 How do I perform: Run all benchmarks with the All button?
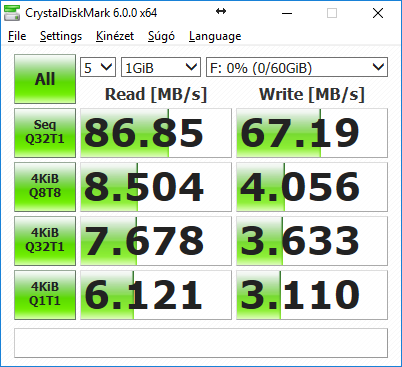coord(45,79)
